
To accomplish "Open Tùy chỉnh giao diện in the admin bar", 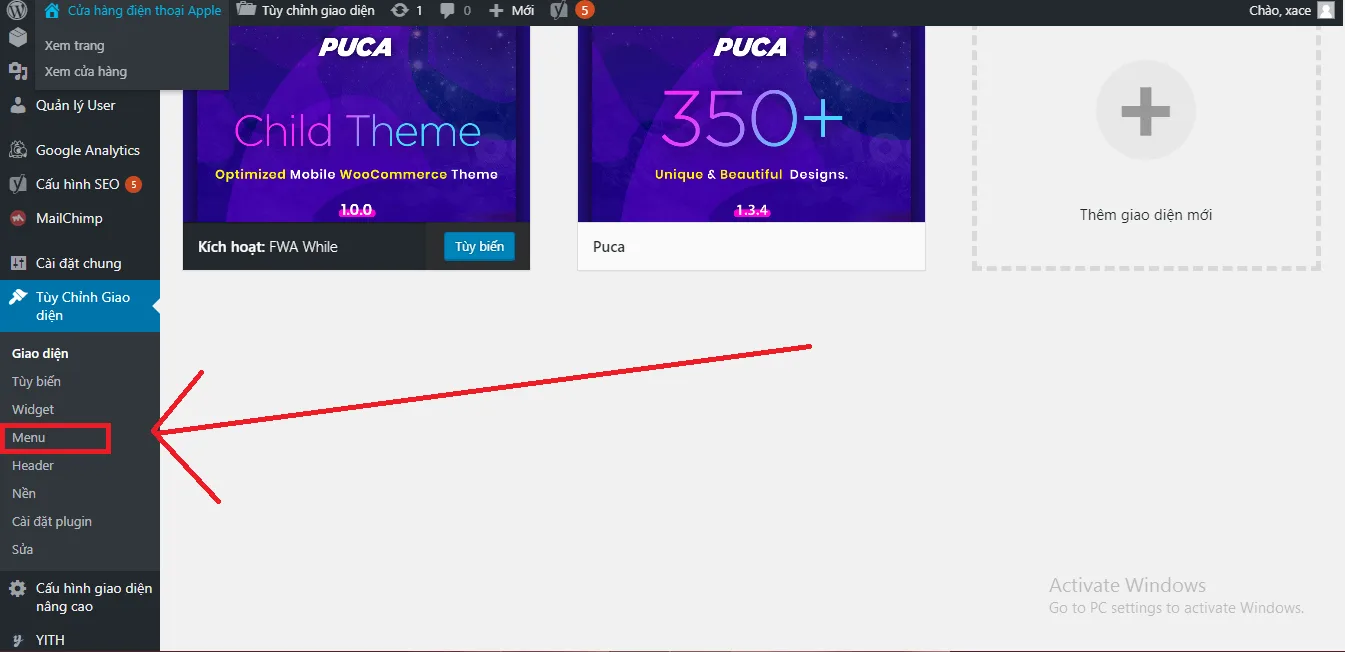I will point(318,10).
